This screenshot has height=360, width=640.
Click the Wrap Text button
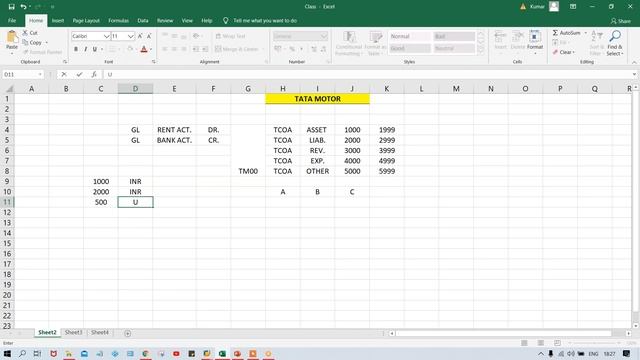pos(231,36)
